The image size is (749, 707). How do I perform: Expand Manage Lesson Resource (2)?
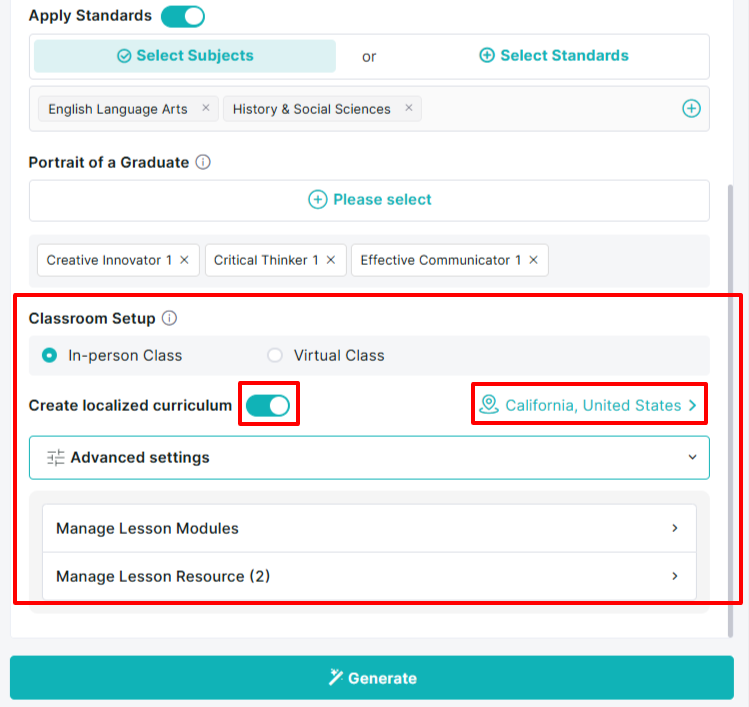pos(369,576)
